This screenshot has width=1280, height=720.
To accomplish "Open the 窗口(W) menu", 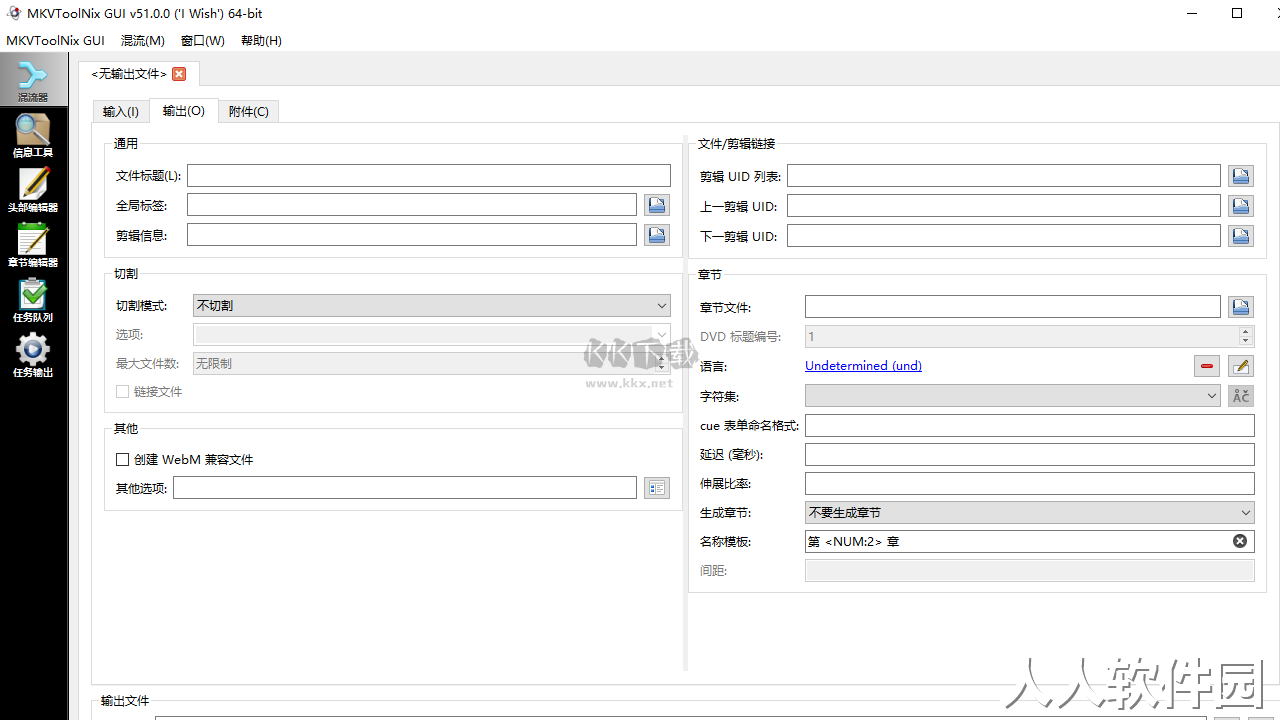I will pyautogui.click(x=203, y=41).
